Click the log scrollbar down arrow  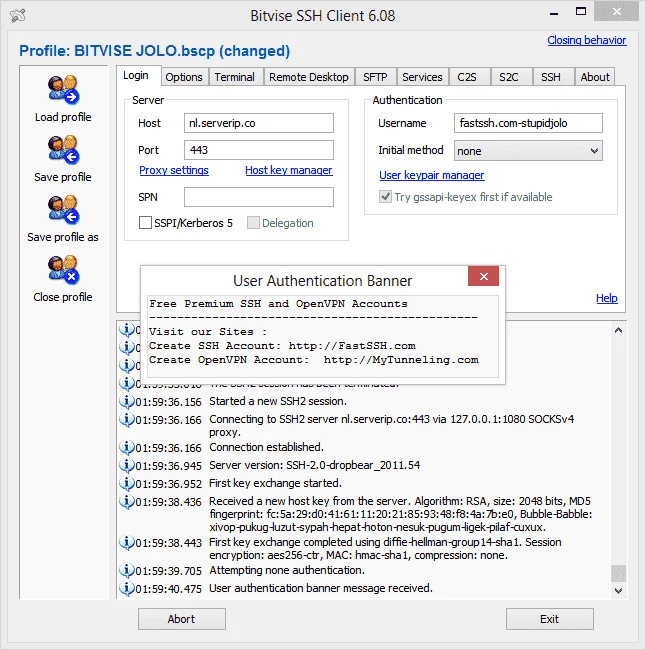coord(618,591)
